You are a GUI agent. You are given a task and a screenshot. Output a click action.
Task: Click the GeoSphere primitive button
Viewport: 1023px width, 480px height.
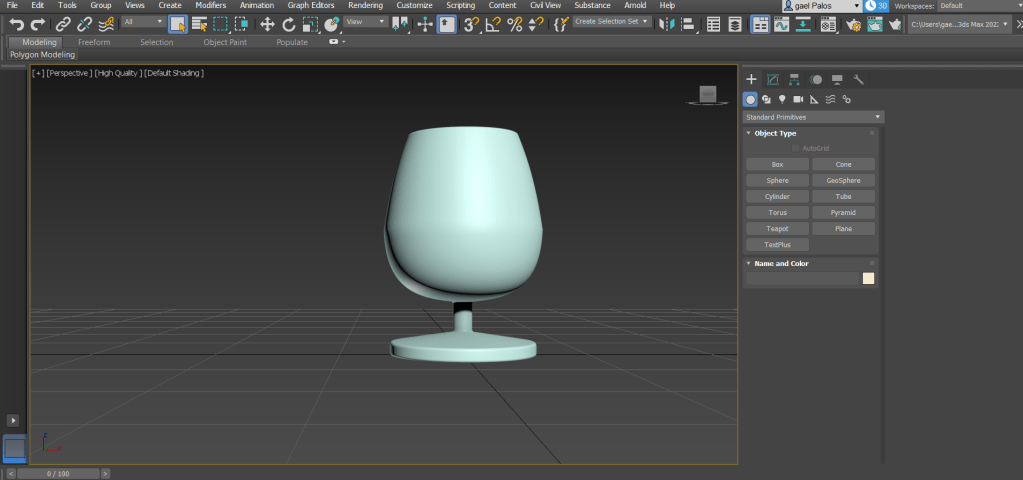point(843,181)
